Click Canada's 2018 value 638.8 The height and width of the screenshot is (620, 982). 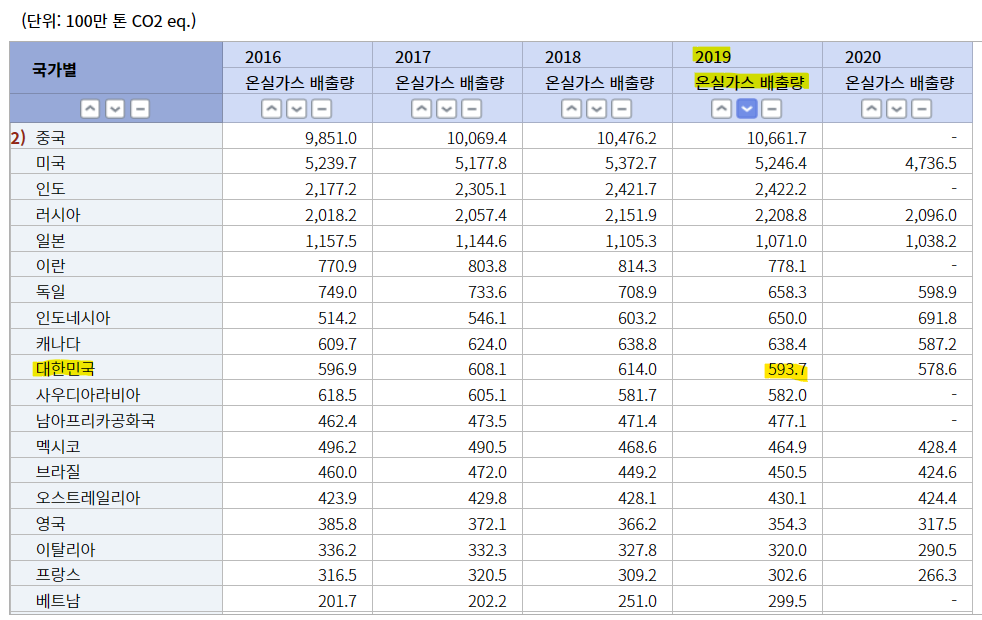(x=638, y=344)
